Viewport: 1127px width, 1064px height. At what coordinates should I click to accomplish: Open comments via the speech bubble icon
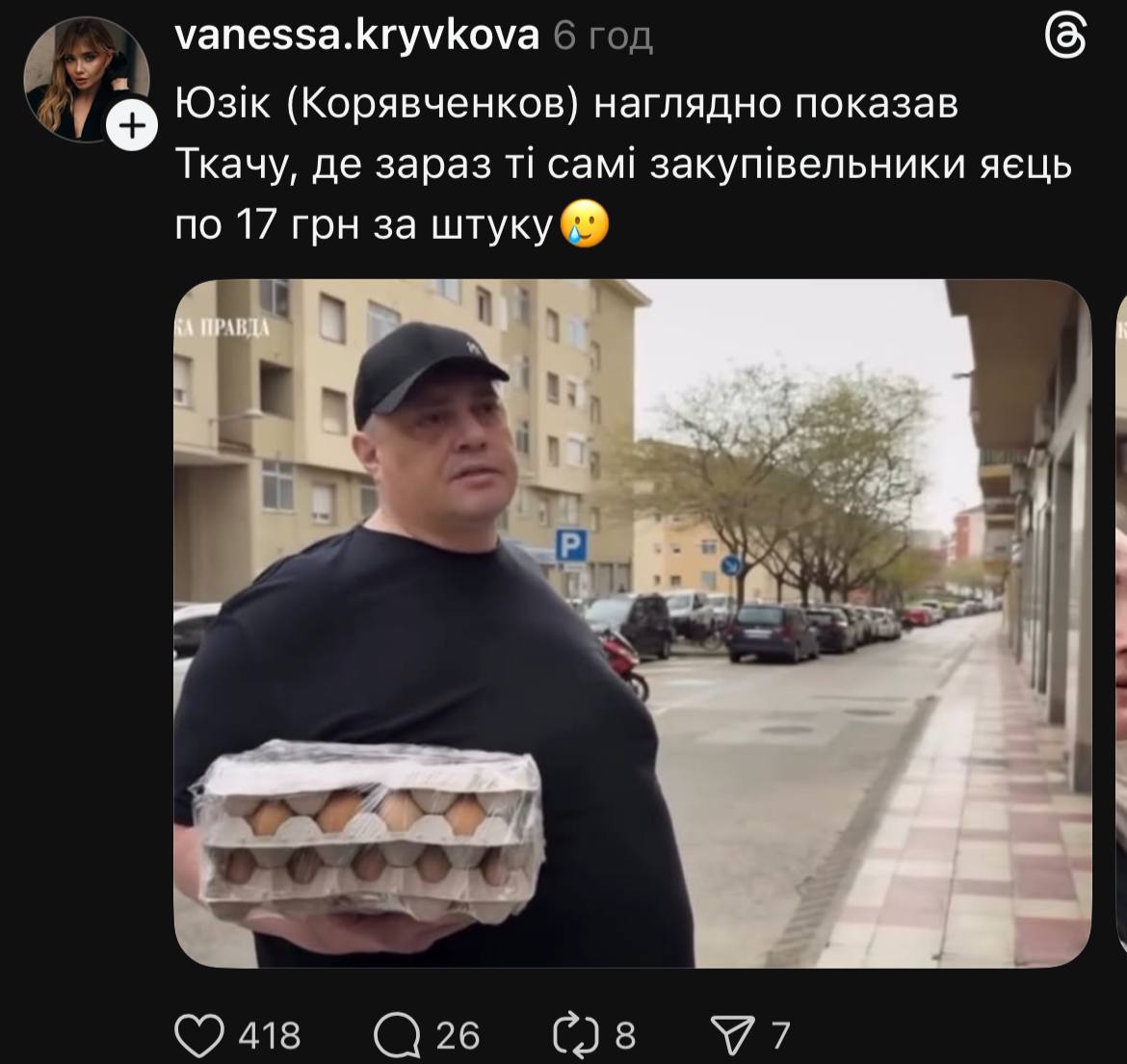[x=397, y=1035]
